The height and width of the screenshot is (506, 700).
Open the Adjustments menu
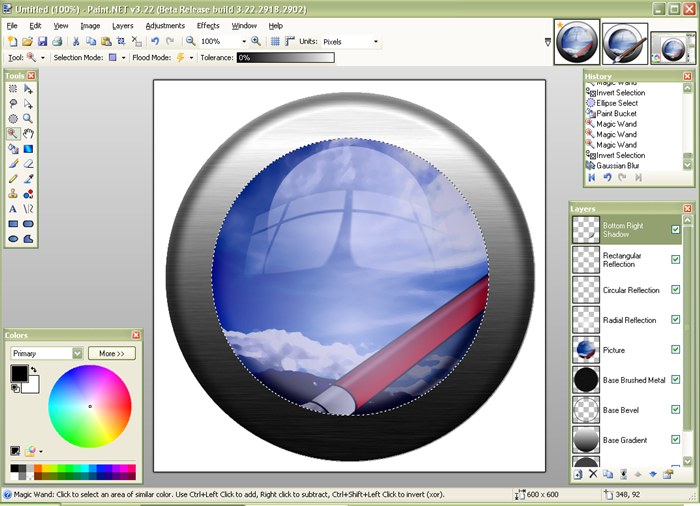pos(165,26)
